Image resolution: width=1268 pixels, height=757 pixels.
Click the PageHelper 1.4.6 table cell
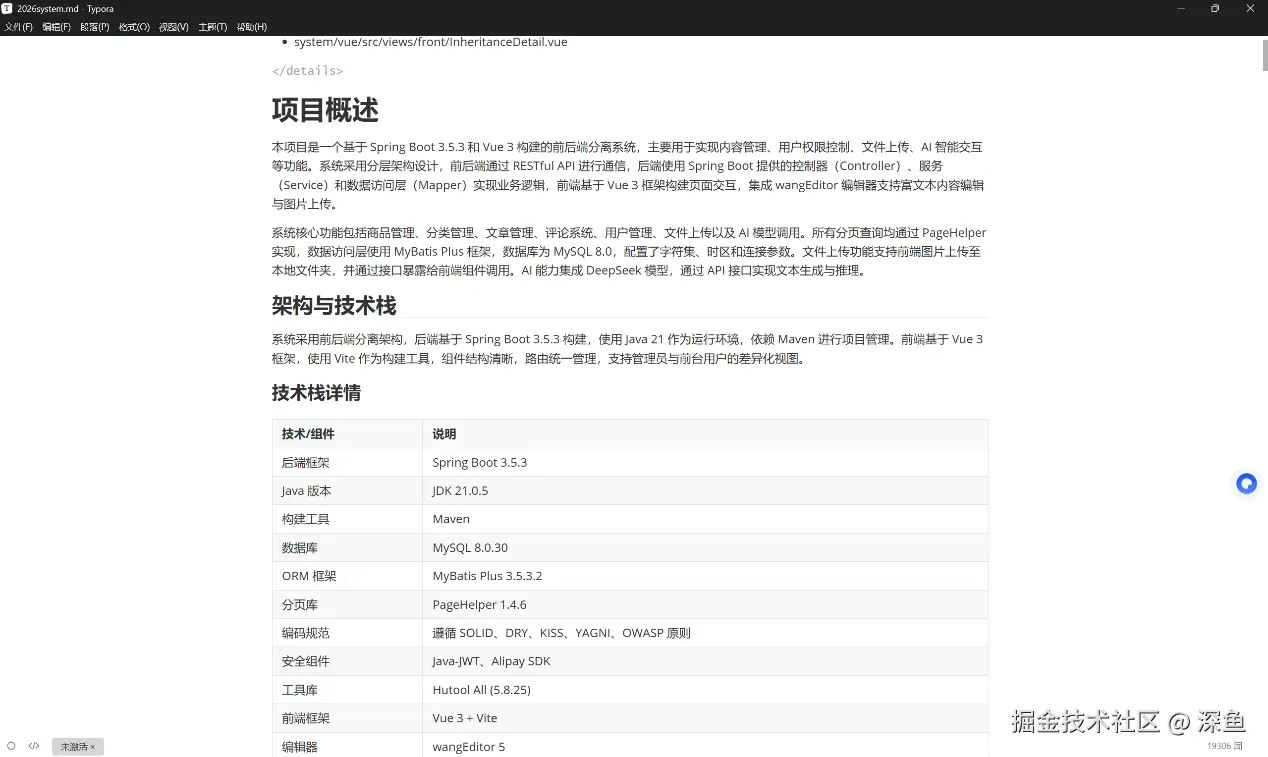pyautogui.click(x=705, y=605)
